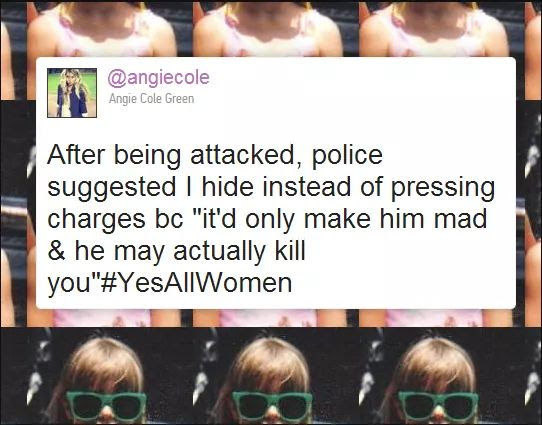The image size is (542, 425).
Task: Click the rightmost green sunglasses in the background
Action: [438, 406]
